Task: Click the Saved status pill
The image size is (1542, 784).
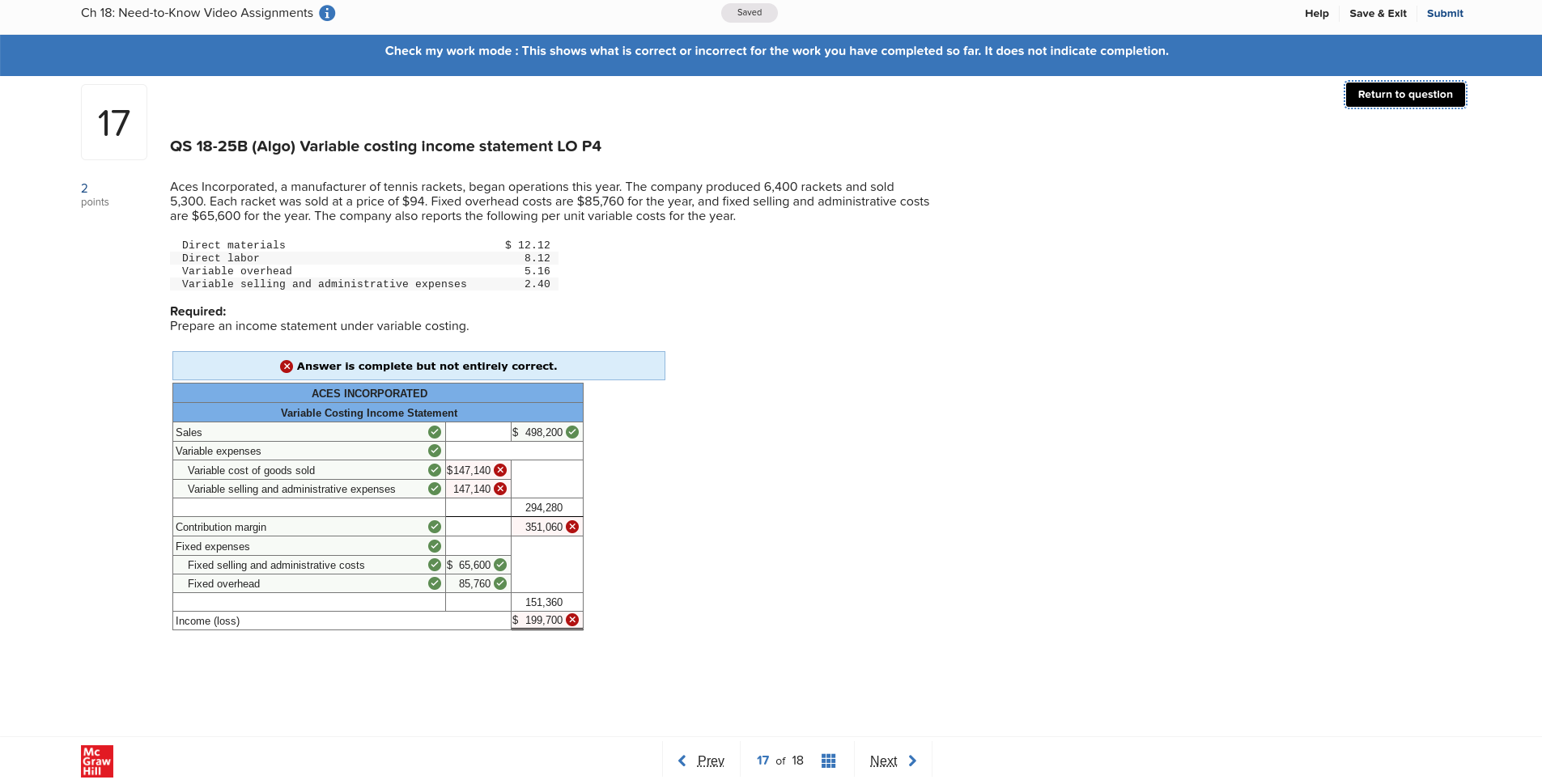Action: pos(750,13)
